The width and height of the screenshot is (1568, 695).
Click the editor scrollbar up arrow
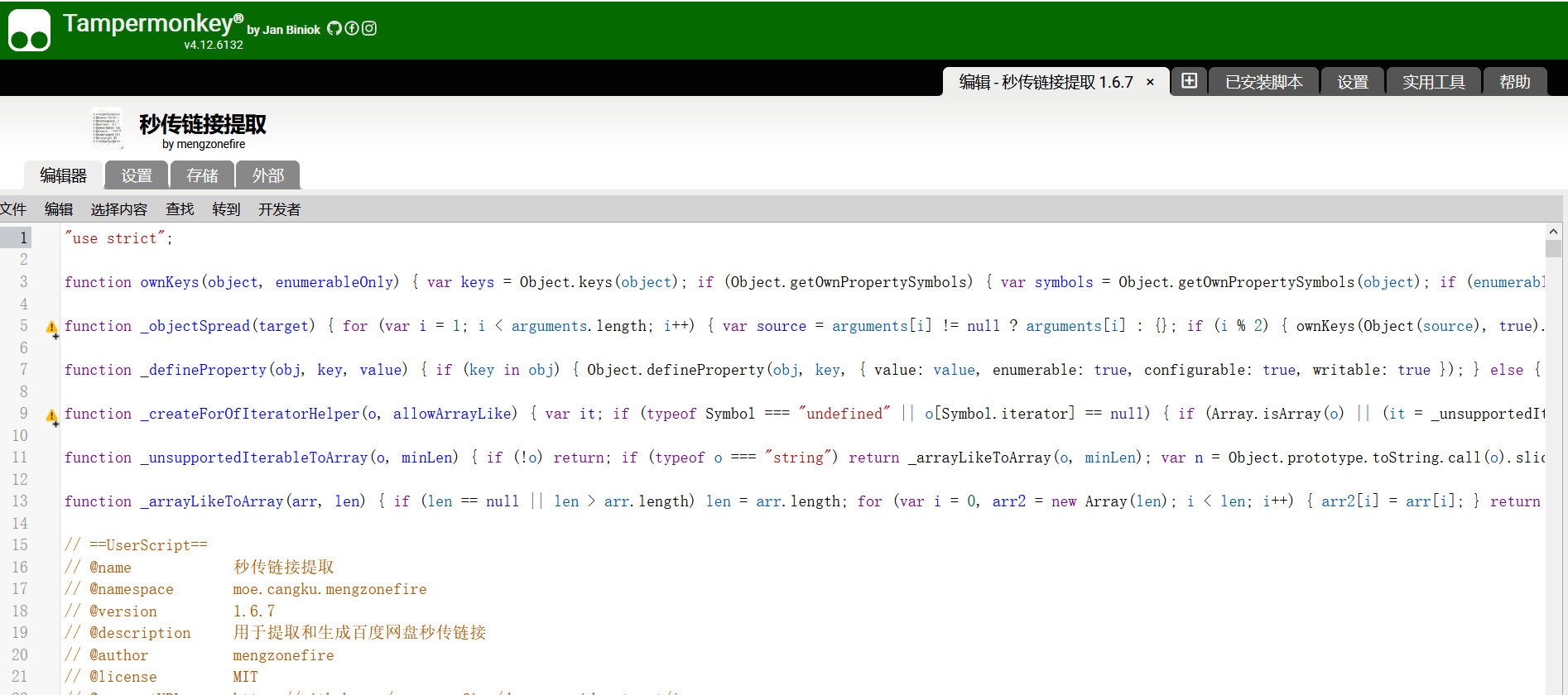(1553, 232)
